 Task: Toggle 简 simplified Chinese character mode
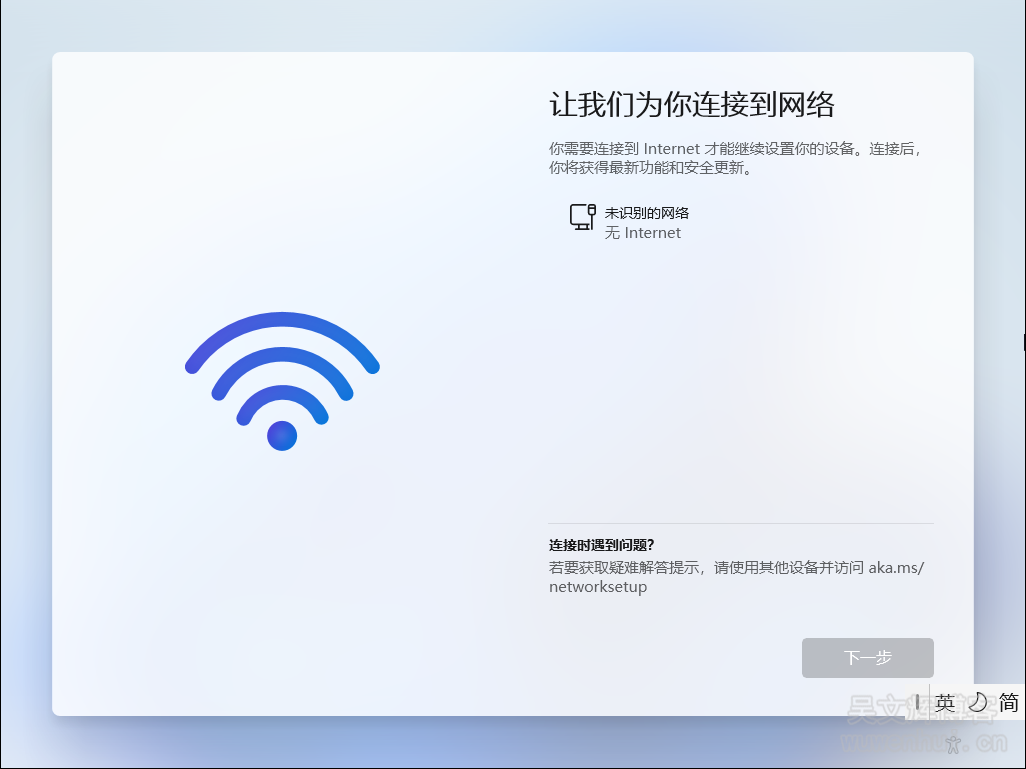1009,702
